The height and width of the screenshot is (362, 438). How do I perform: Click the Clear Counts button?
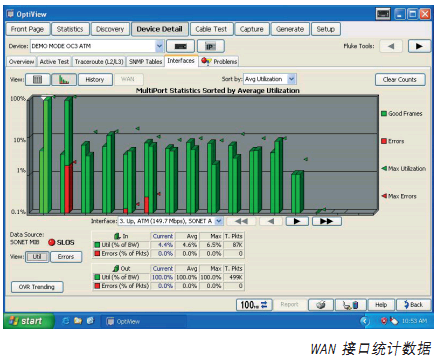point(400,80)
